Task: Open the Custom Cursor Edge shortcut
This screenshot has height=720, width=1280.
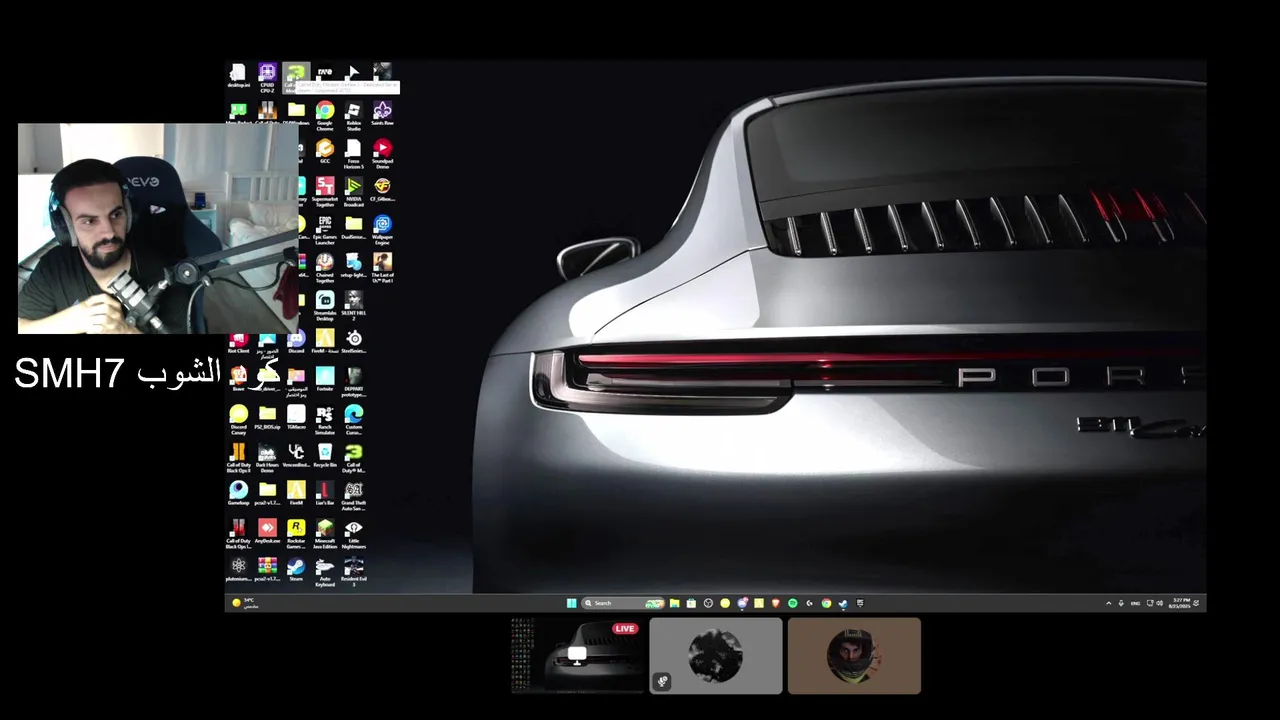Action: (353, 420)
